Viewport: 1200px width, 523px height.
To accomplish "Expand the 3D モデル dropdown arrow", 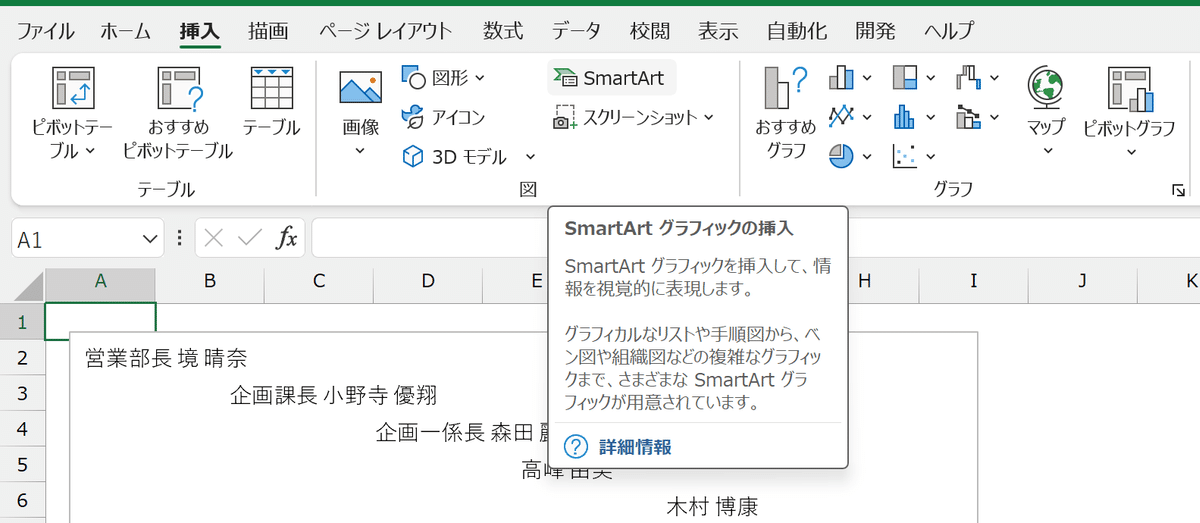I will 530,157.
